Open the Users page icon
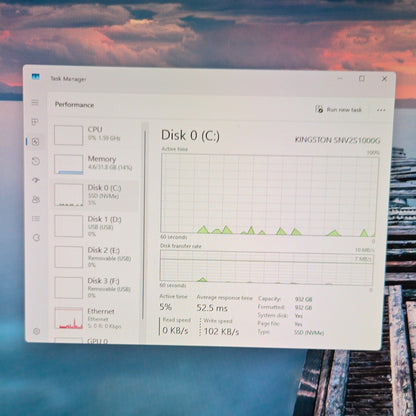Image resolution: width=416 pixels, height=416 pixels. coord(36,199)
